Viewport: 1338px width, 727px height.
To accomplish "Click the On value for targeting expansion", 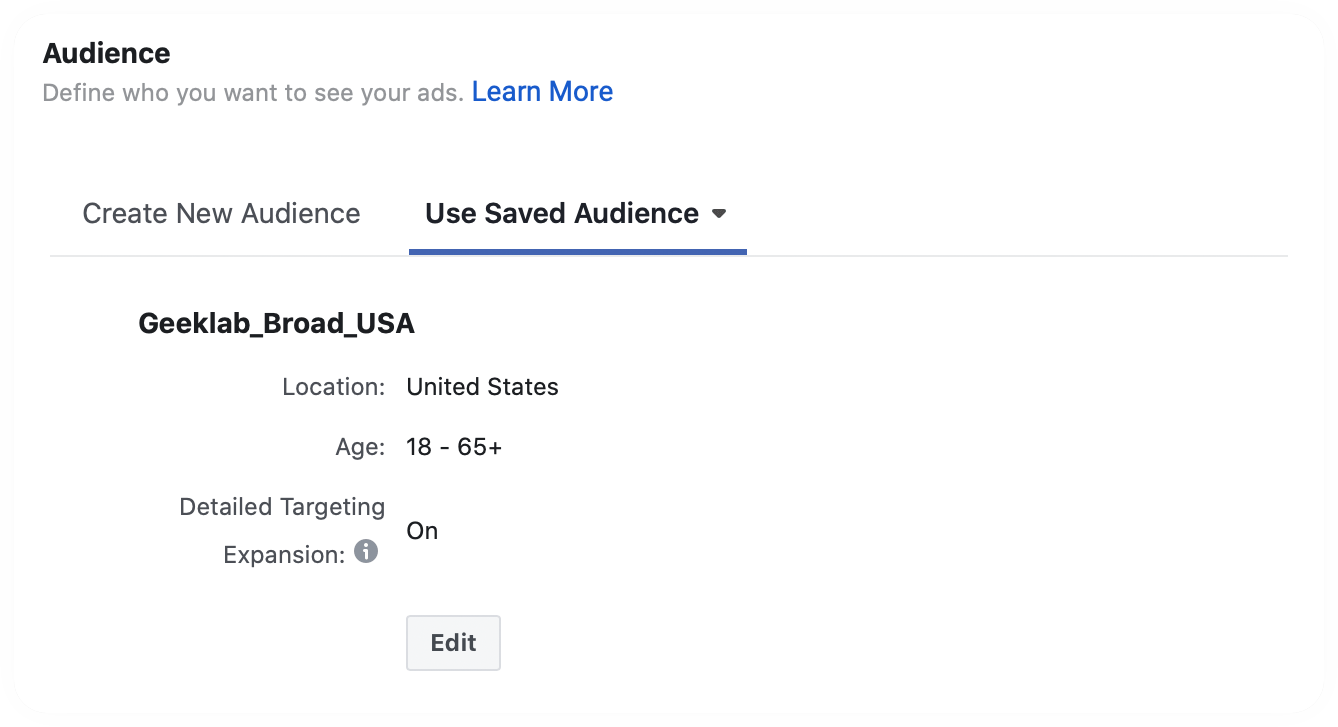I will (x=422, y=531).
